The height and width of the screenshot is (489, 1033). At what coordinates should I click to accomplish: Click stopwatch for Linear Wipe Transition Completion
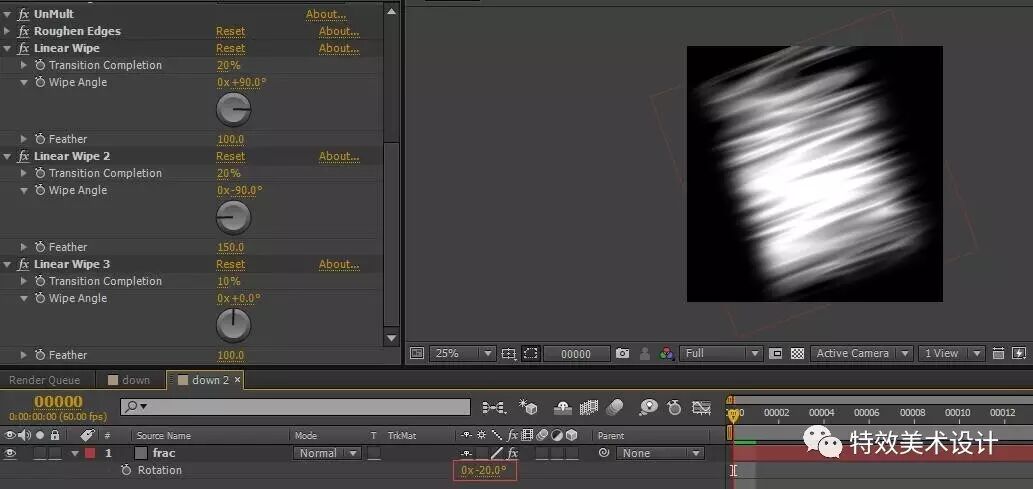pyautogui.click(x=40, y=65)
